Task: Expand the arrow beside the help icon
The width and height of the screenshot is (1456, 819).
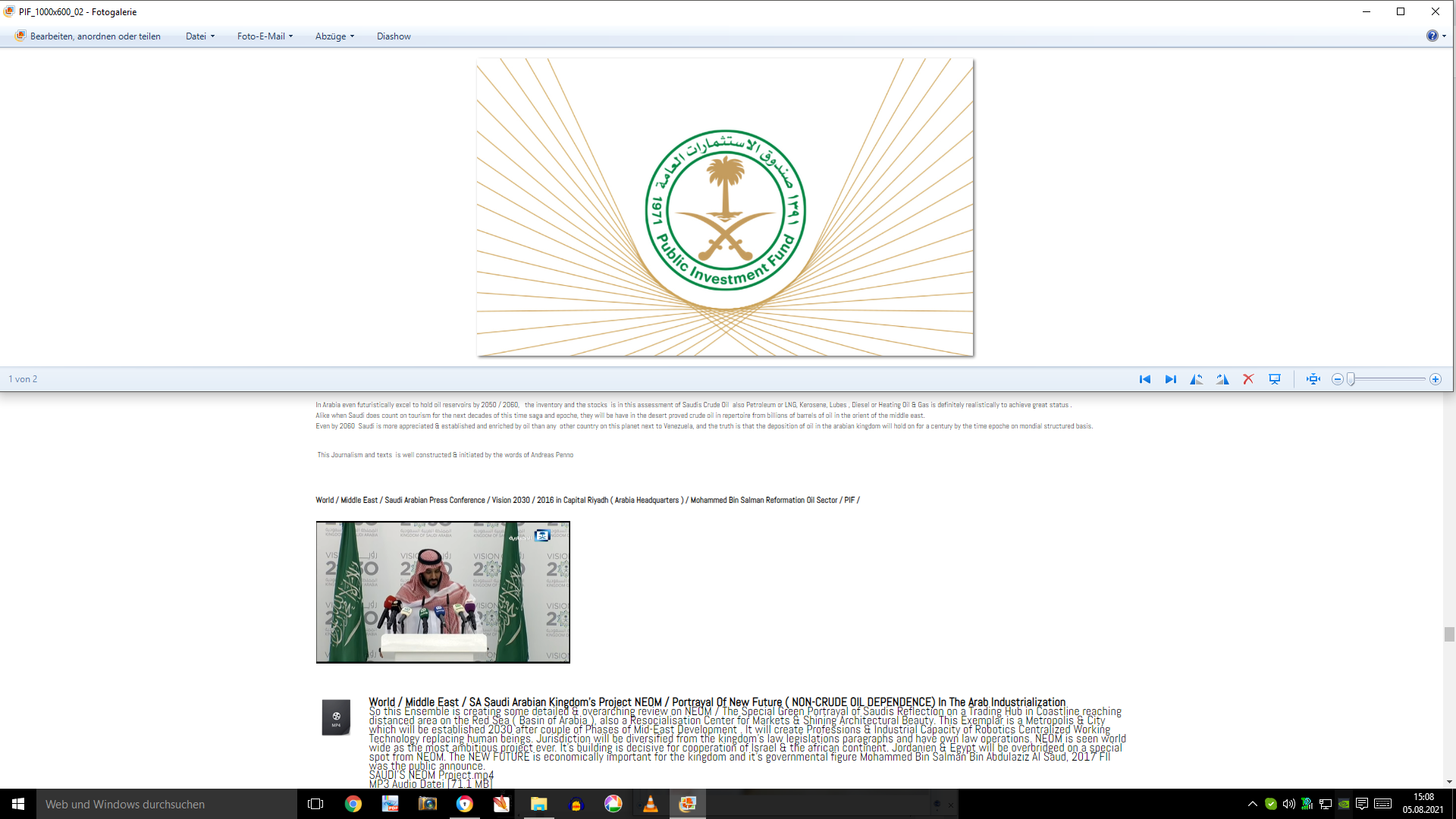Action: pyautogui.click(x=1444, y=36)
